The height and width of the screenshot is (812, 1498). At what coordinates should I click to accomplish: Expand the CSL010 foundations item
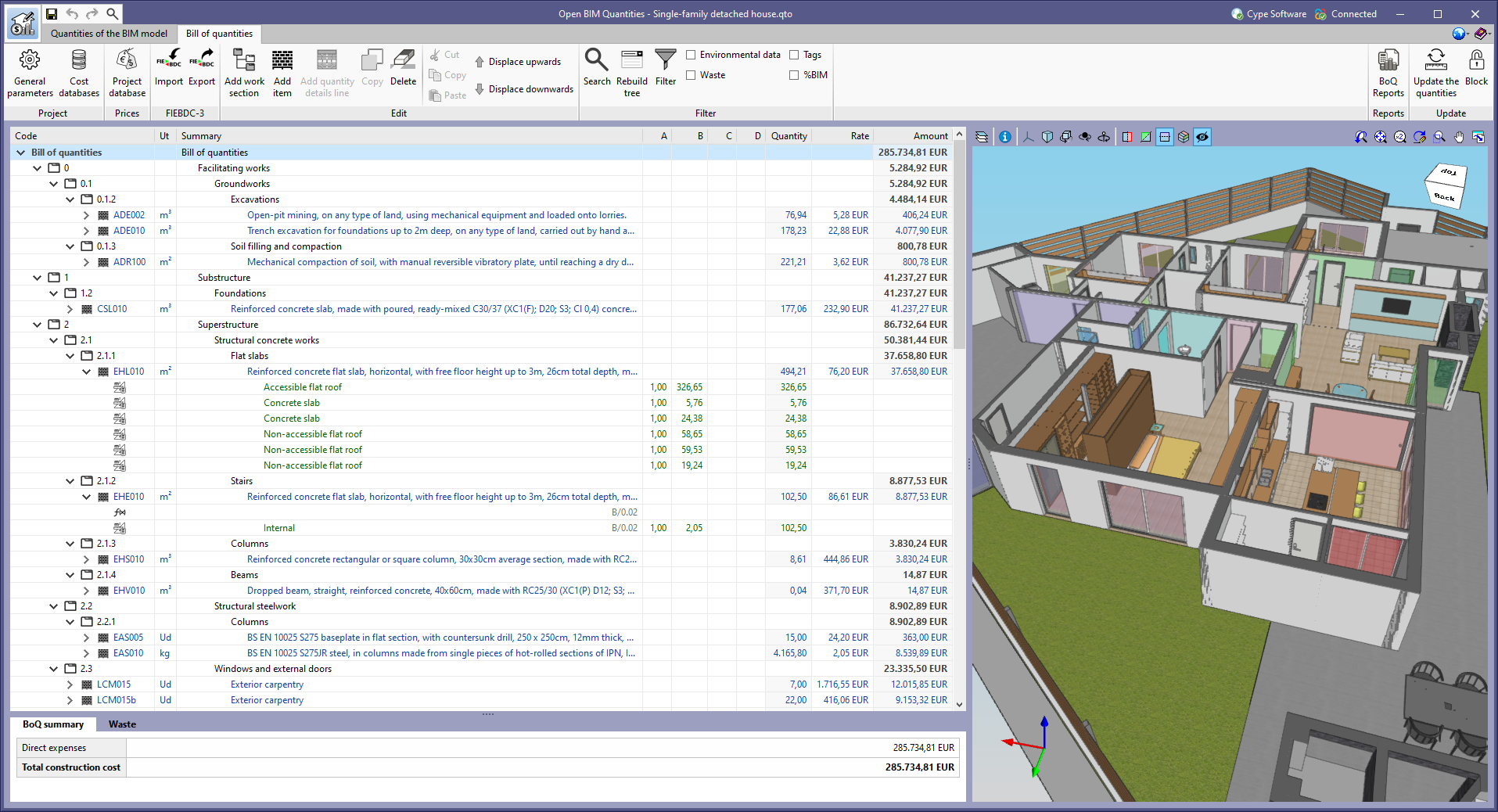70,308
